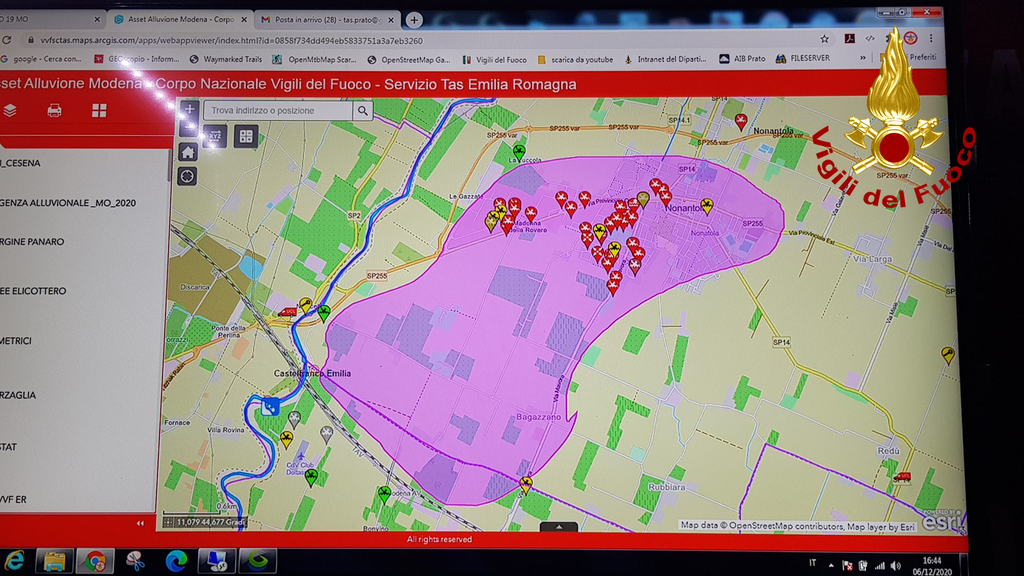This screenshot has width=1024, height=576.
Task: Select yellow marker on flood boundary below Bagazzano
Action: tap(526, 485)
